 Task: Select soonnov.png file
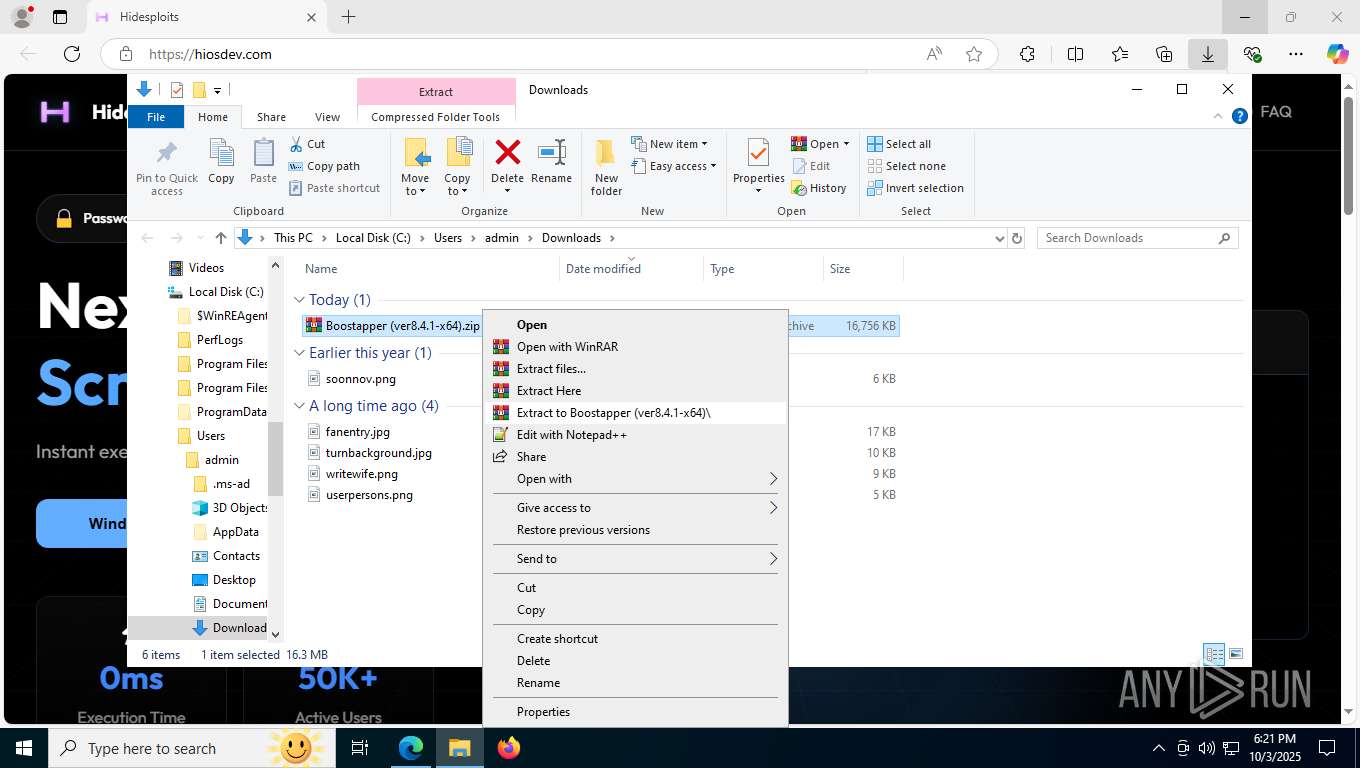[361, 379]
